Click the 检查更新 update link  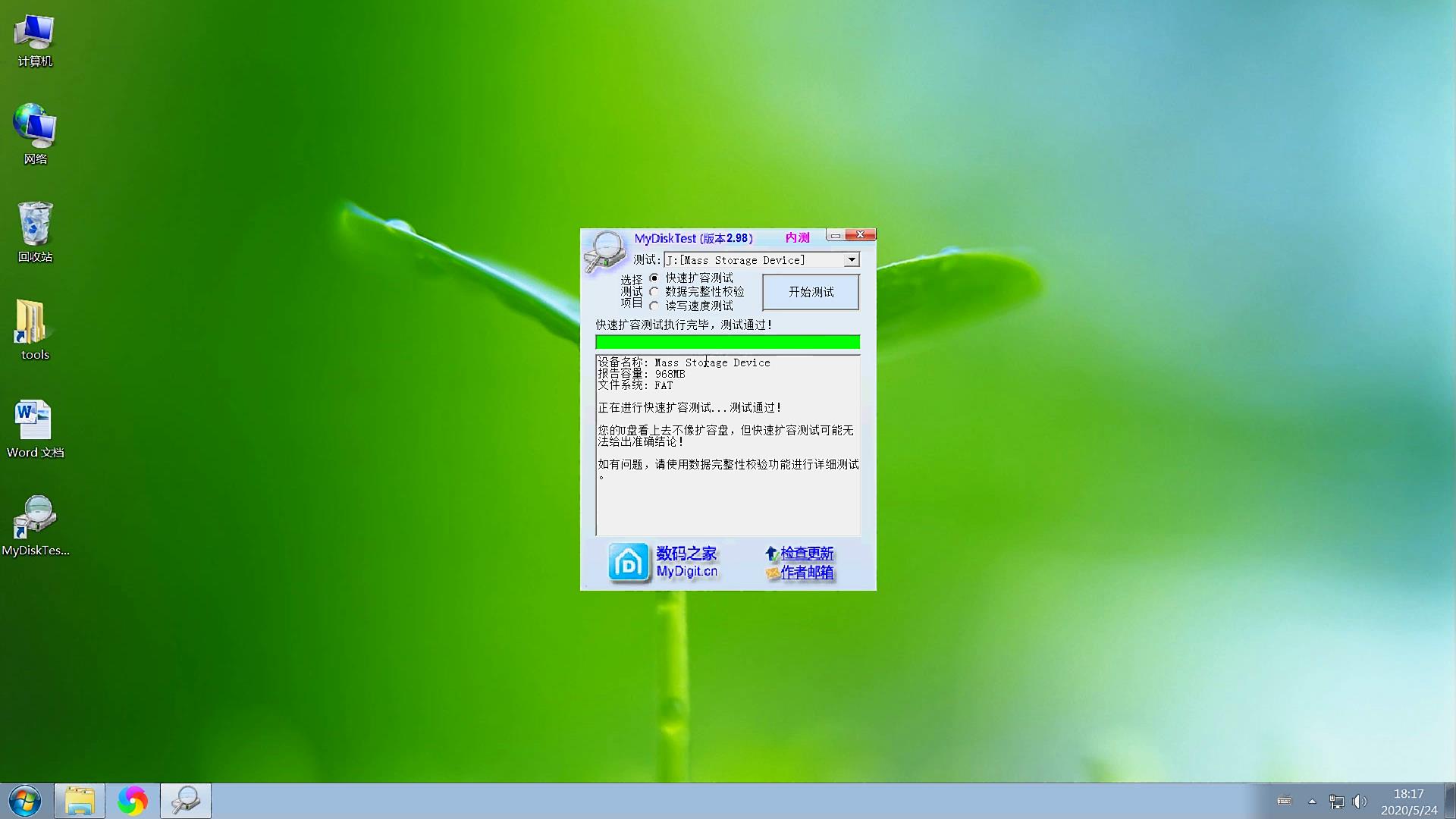(807, 553)
